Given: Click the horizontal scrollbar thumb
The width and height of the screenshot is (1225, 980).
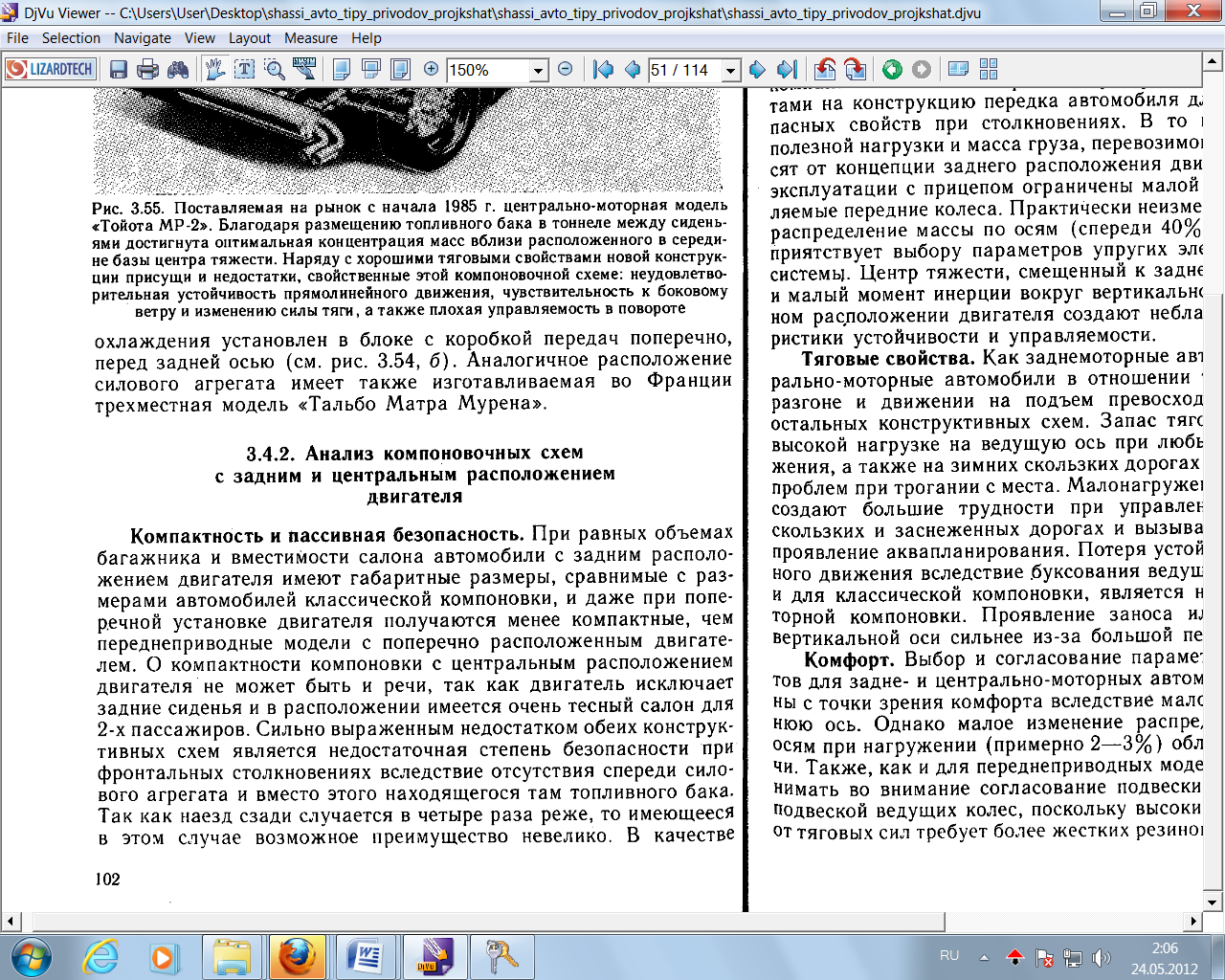Looking at the screenshot, I should 489,921.
